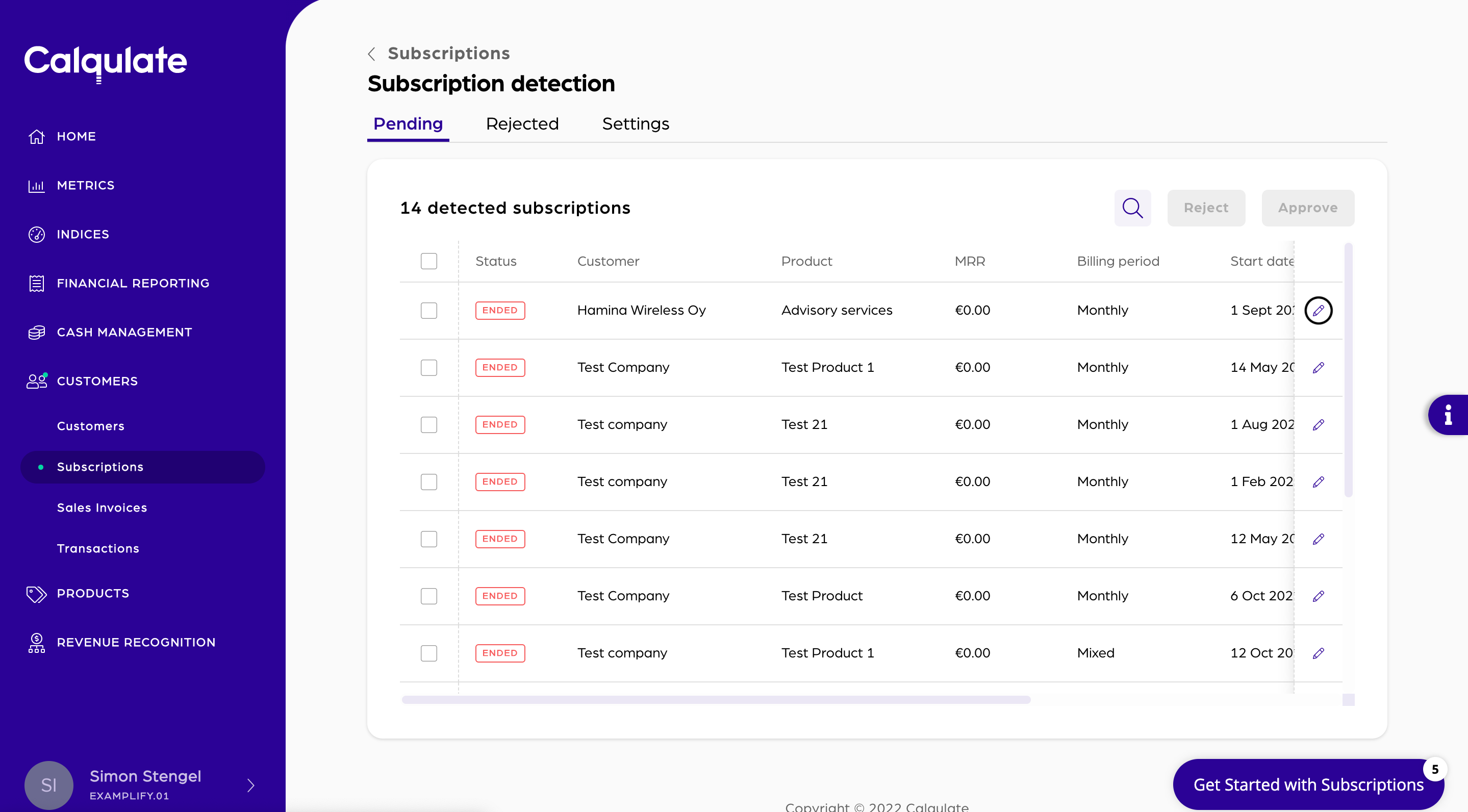Image resolution: width=1468 pixels, height=812 pixels.
Task: Switch to the Rejected tab
Action: pos(521,123)
